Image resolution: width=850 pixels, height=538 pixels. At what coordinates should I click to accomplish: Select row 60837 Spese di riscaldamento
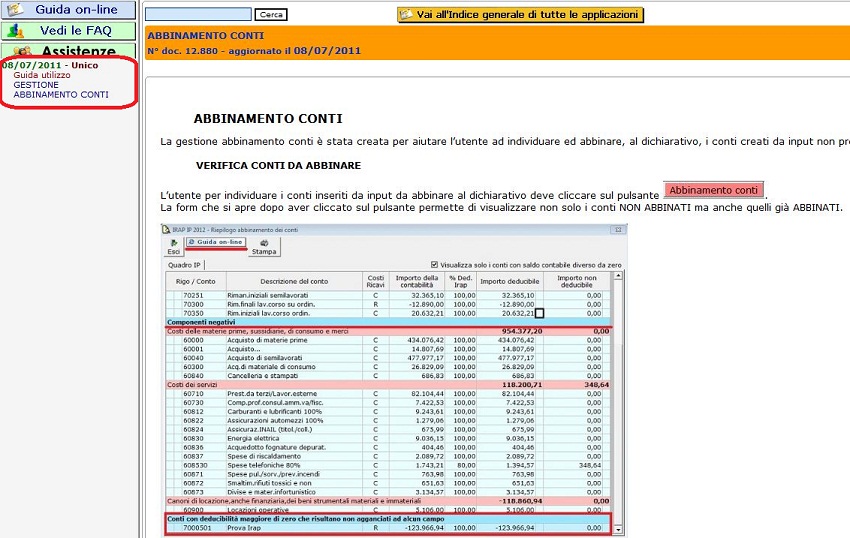pos(388,456)
